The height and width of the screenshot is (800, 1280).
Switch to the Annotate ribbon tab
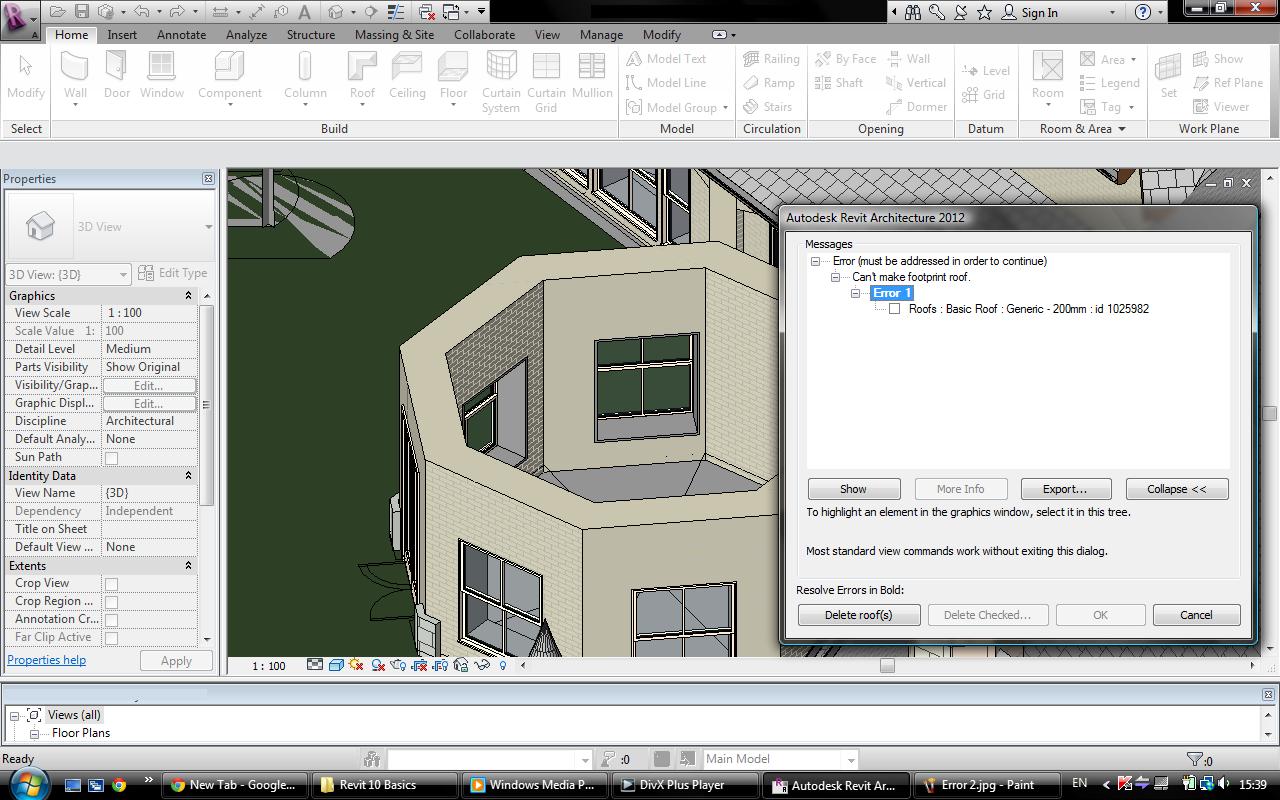[181, 34]
